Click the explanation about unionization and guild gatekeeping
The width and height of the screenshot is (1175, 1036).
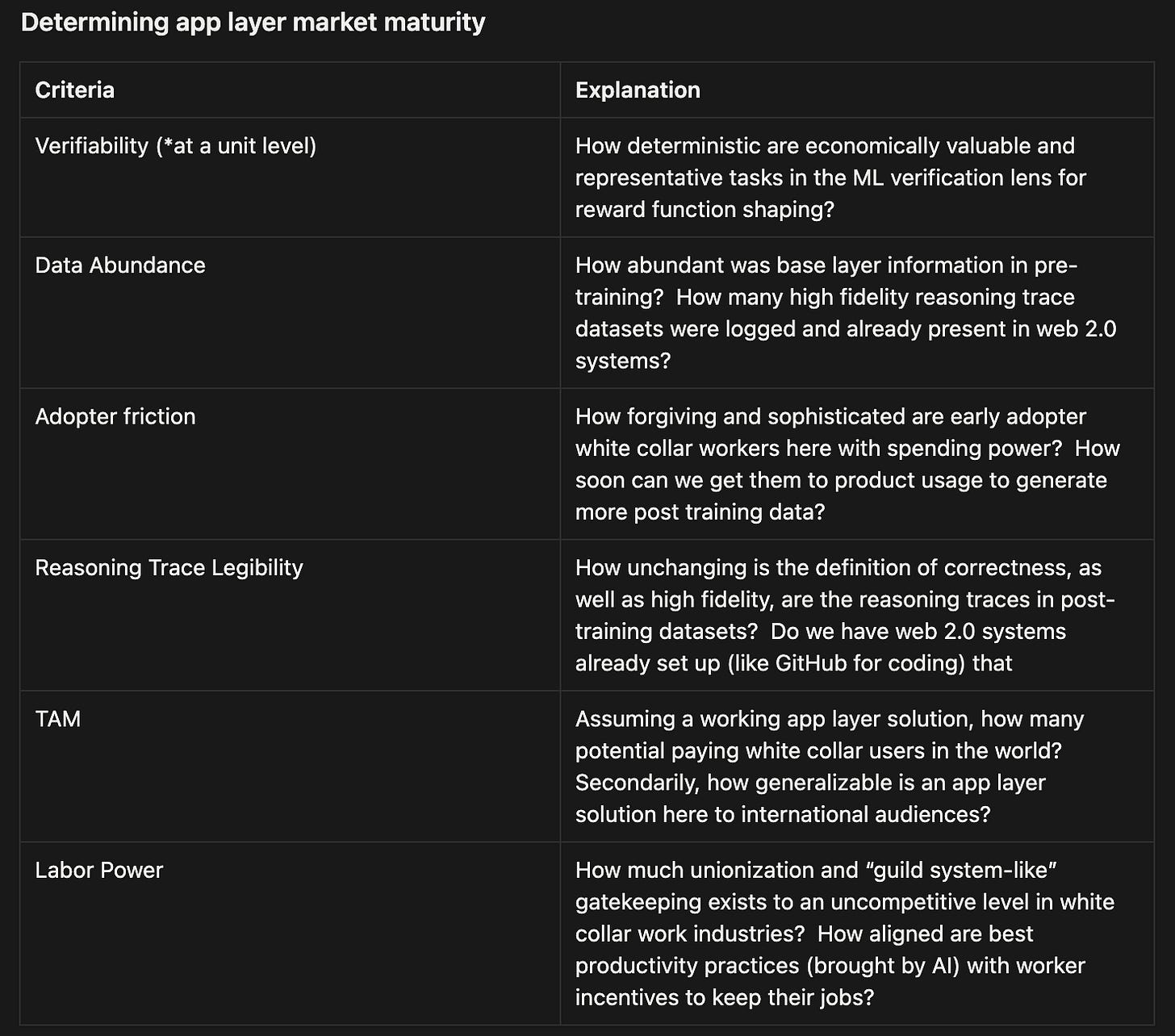click(857, 934)
